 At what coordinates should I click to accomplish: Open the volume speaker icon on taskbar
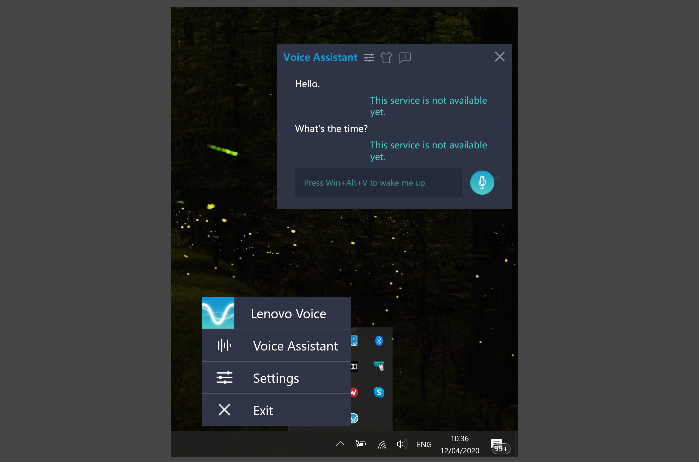(401, 444)
